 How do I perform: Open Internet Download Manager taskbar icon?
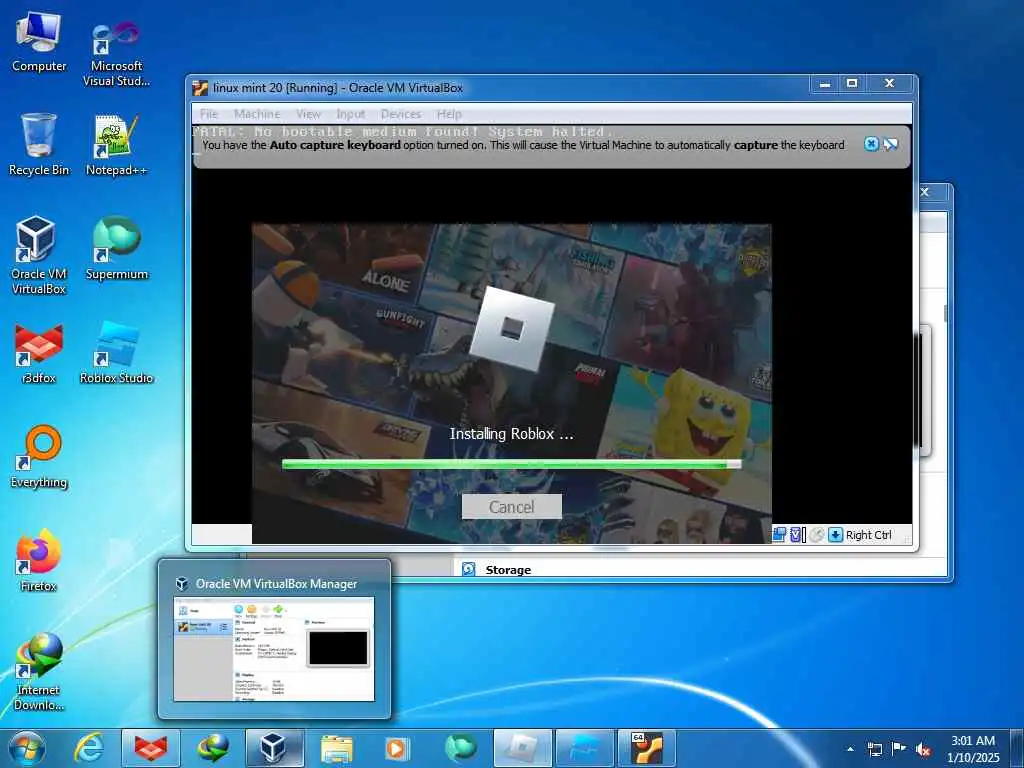(213, 748)
